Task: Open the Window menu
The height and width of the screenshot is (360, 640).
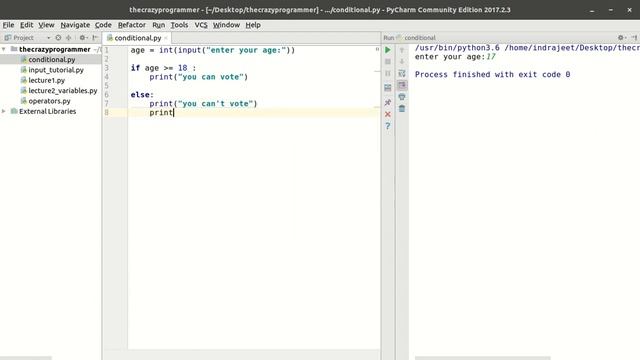Action: click(226, 25)
